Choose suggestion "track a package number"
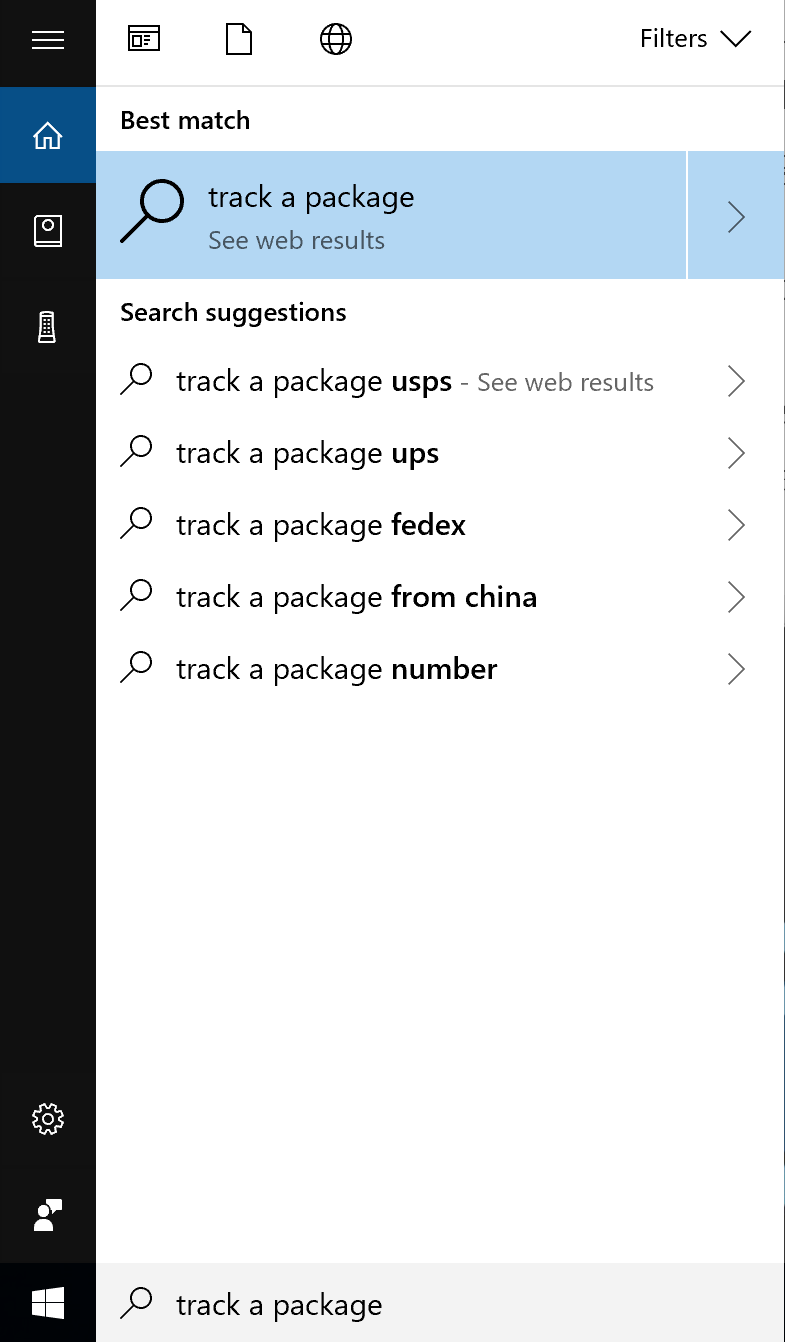Screen dimensions: 785x1342 point(336,670)
